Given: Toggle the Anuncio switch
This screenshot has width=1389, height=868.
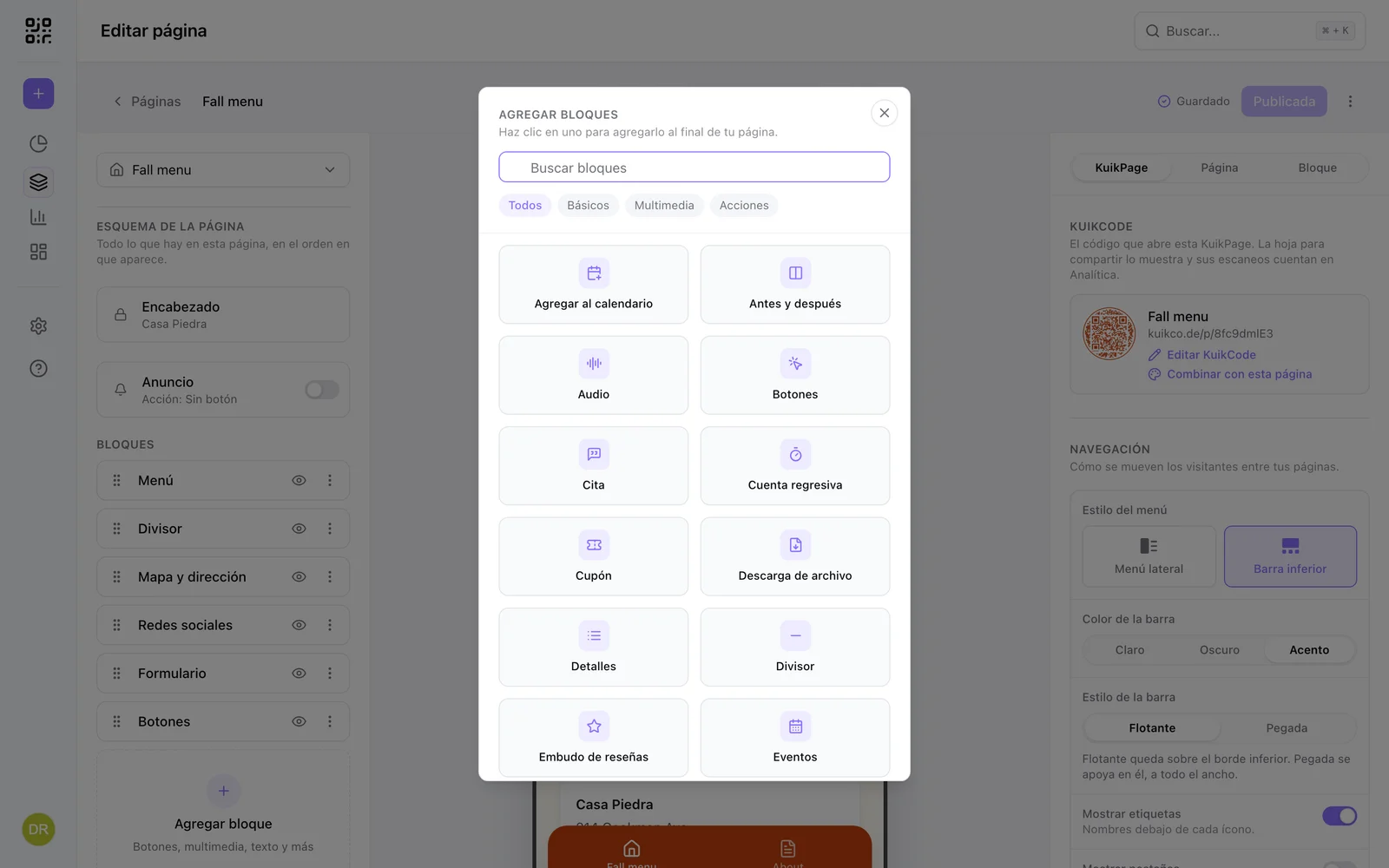Looking at the screenshot, I should click(x=322, y=390).
